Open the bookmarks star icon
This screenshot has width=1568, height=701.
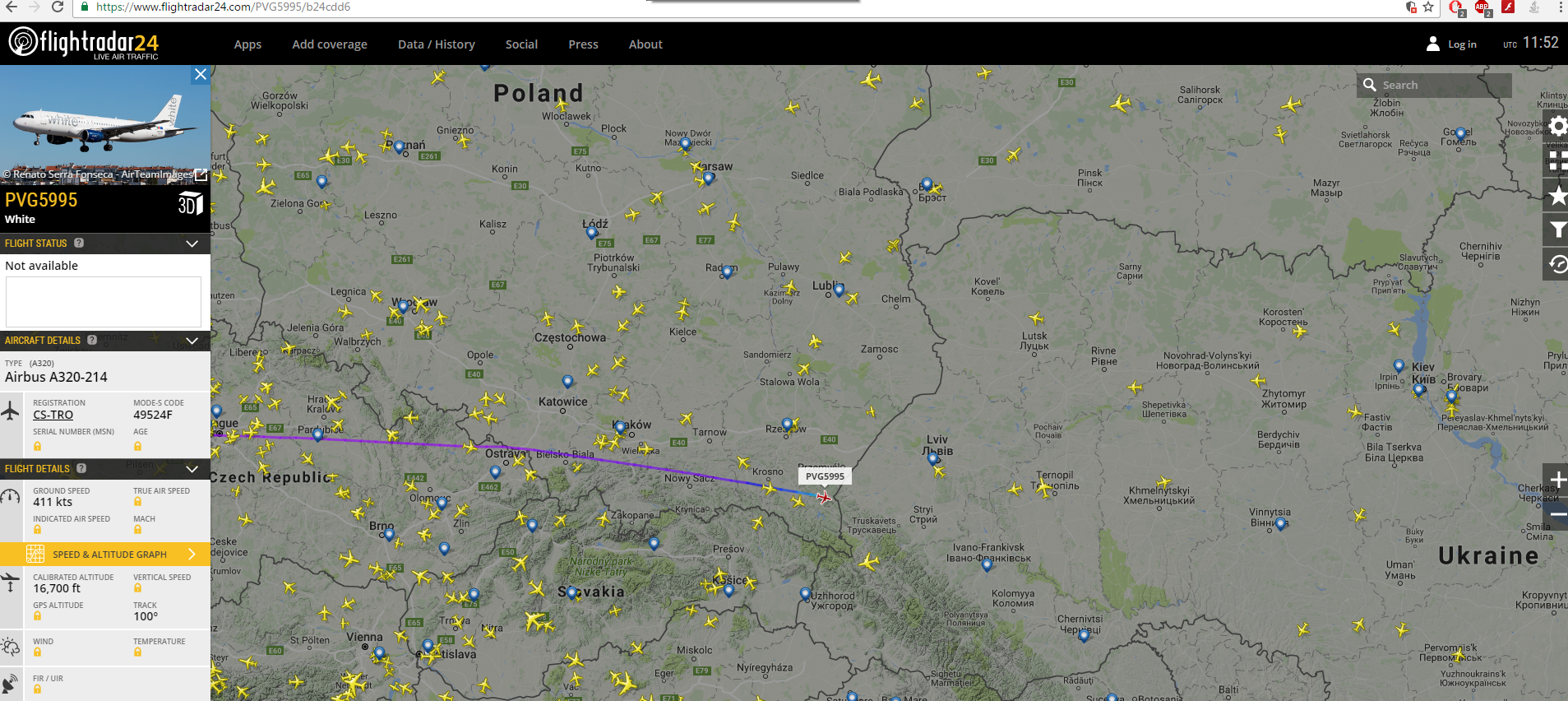[x=1557, y=196]
